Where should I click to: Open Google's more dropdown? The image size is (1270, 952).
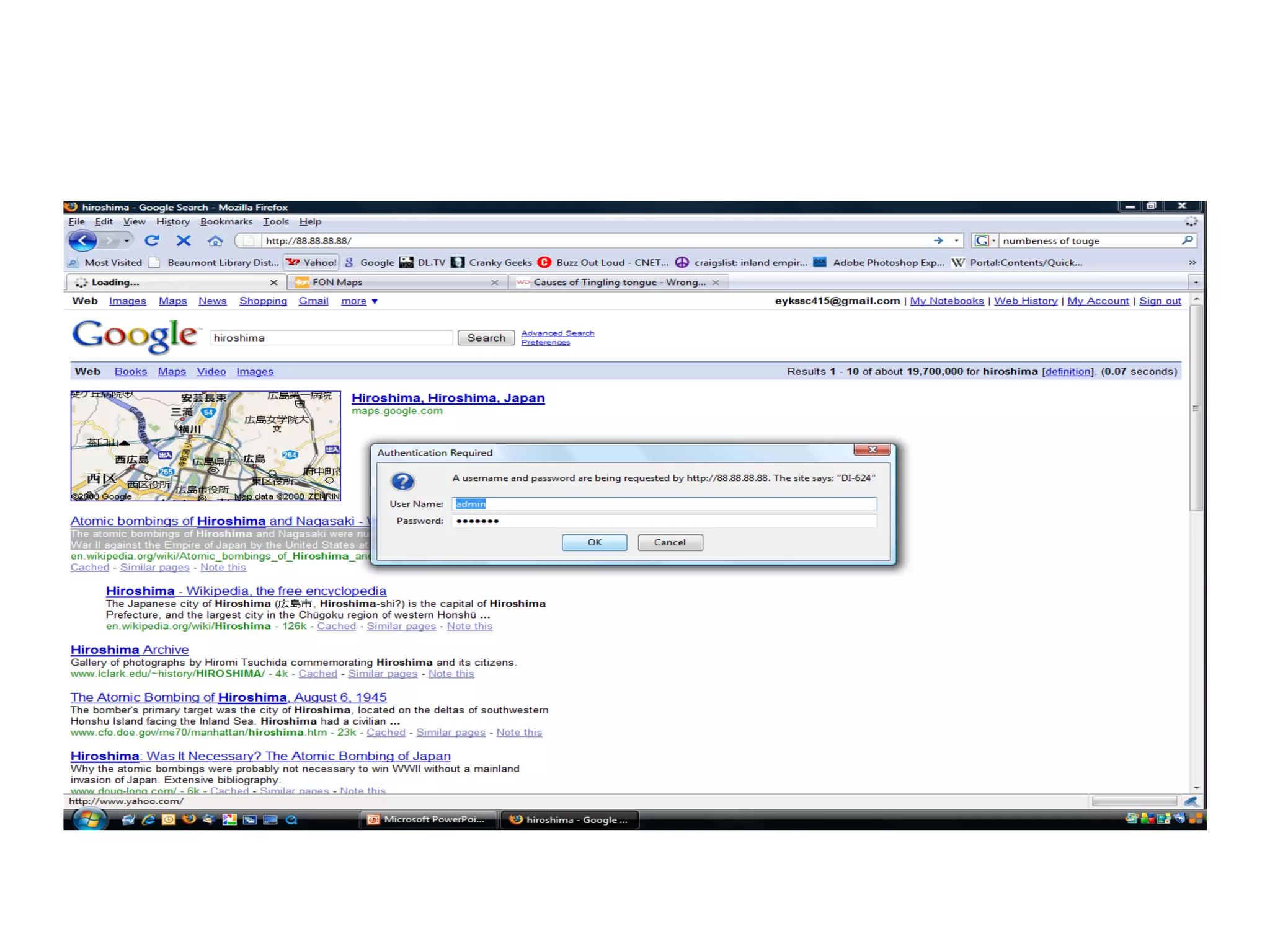tap(359, 301)
